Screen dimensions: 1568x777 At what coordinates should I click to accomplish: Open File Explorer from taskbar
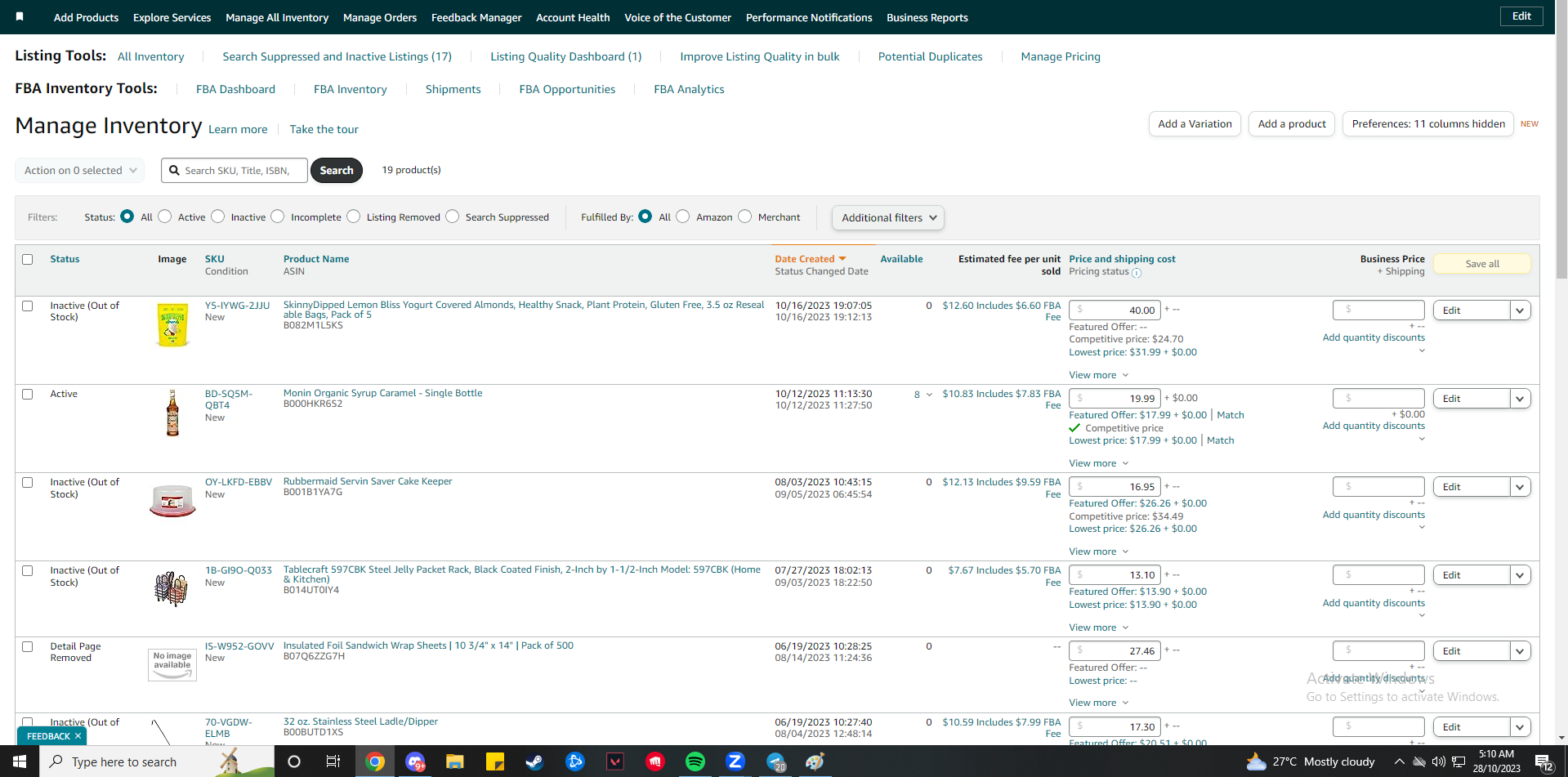455,761
